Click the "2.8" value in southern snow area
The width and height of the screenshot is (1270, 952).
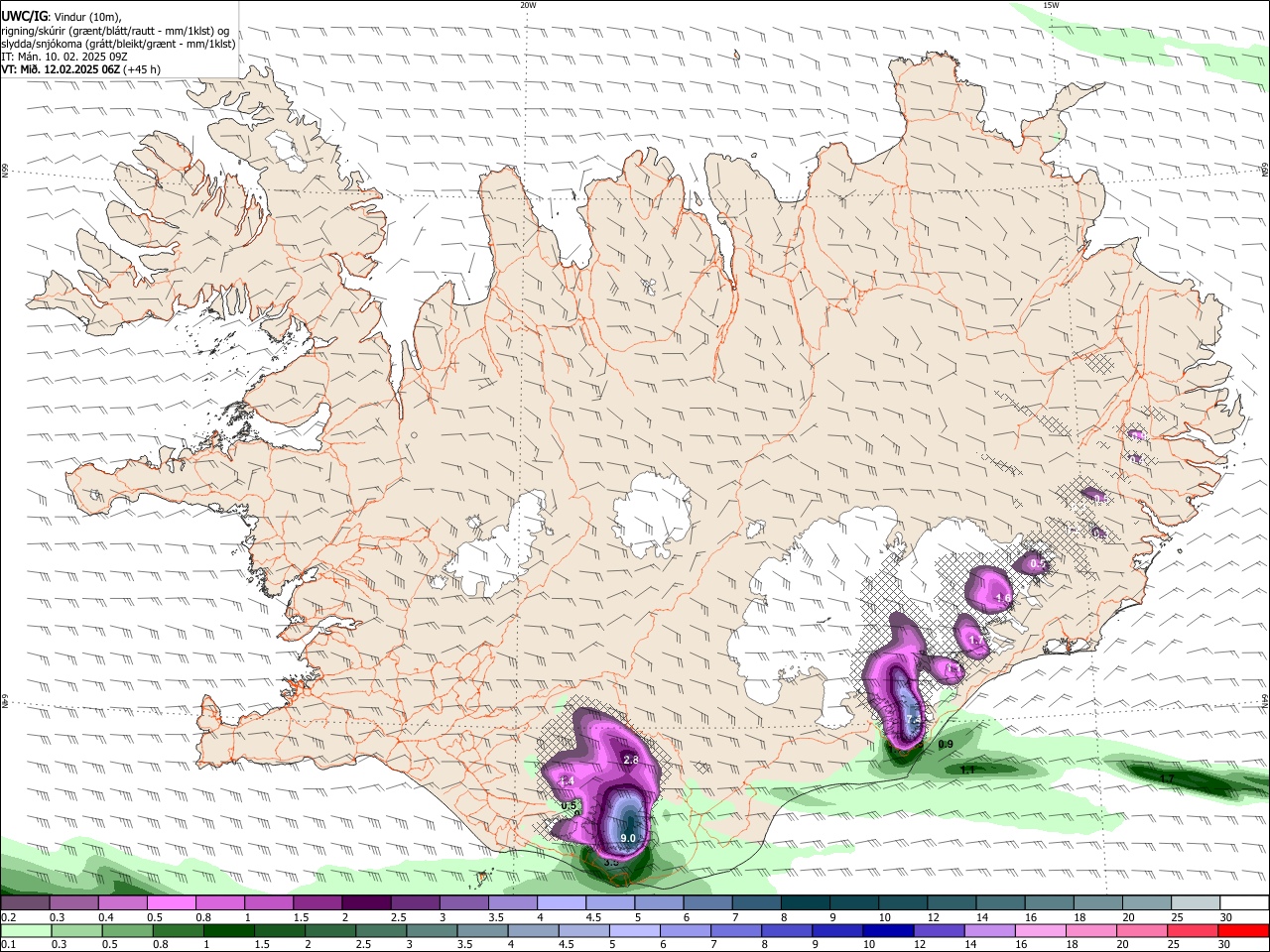[630, 760]
